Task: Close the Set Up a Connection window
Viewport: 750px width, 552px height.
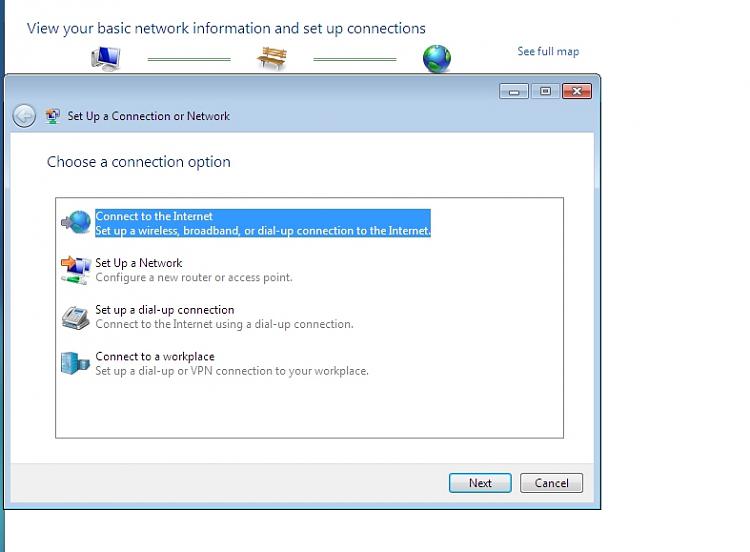Action: (x=577, y=91)
